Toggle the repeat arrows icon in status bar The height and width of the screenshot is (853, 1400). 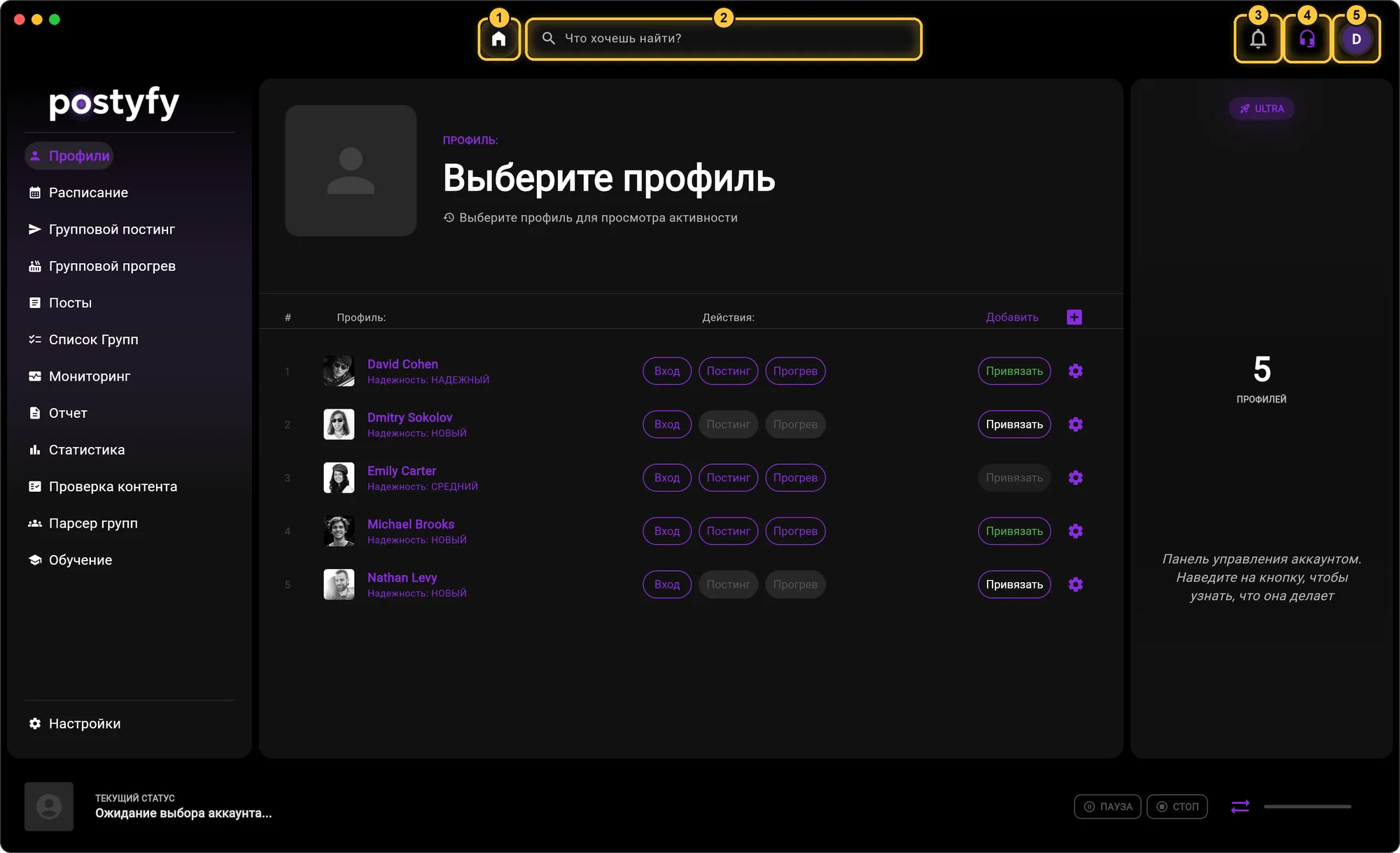1240,807
